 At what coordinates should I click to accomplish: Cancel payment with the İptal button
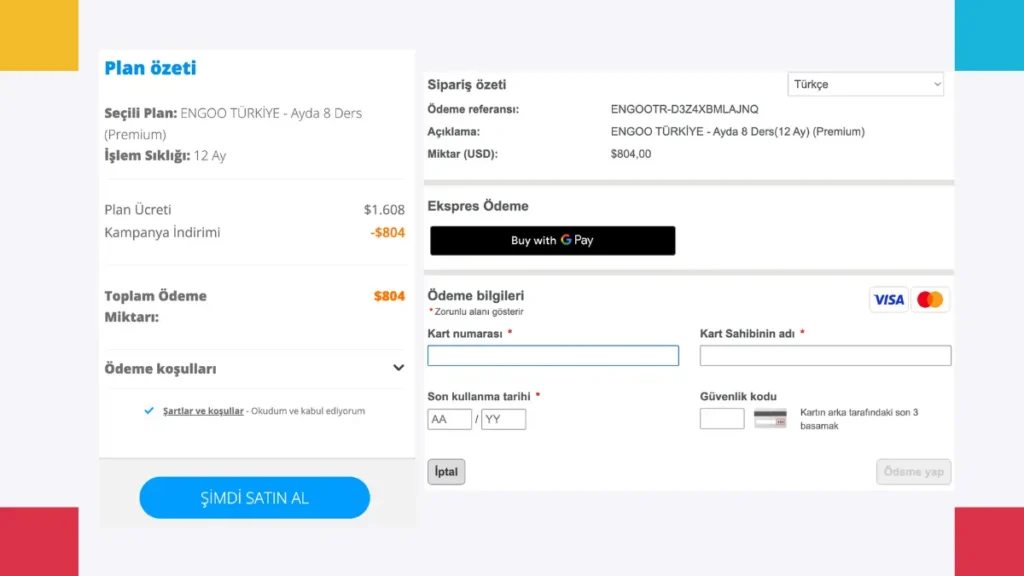click(x=446, y=472)
